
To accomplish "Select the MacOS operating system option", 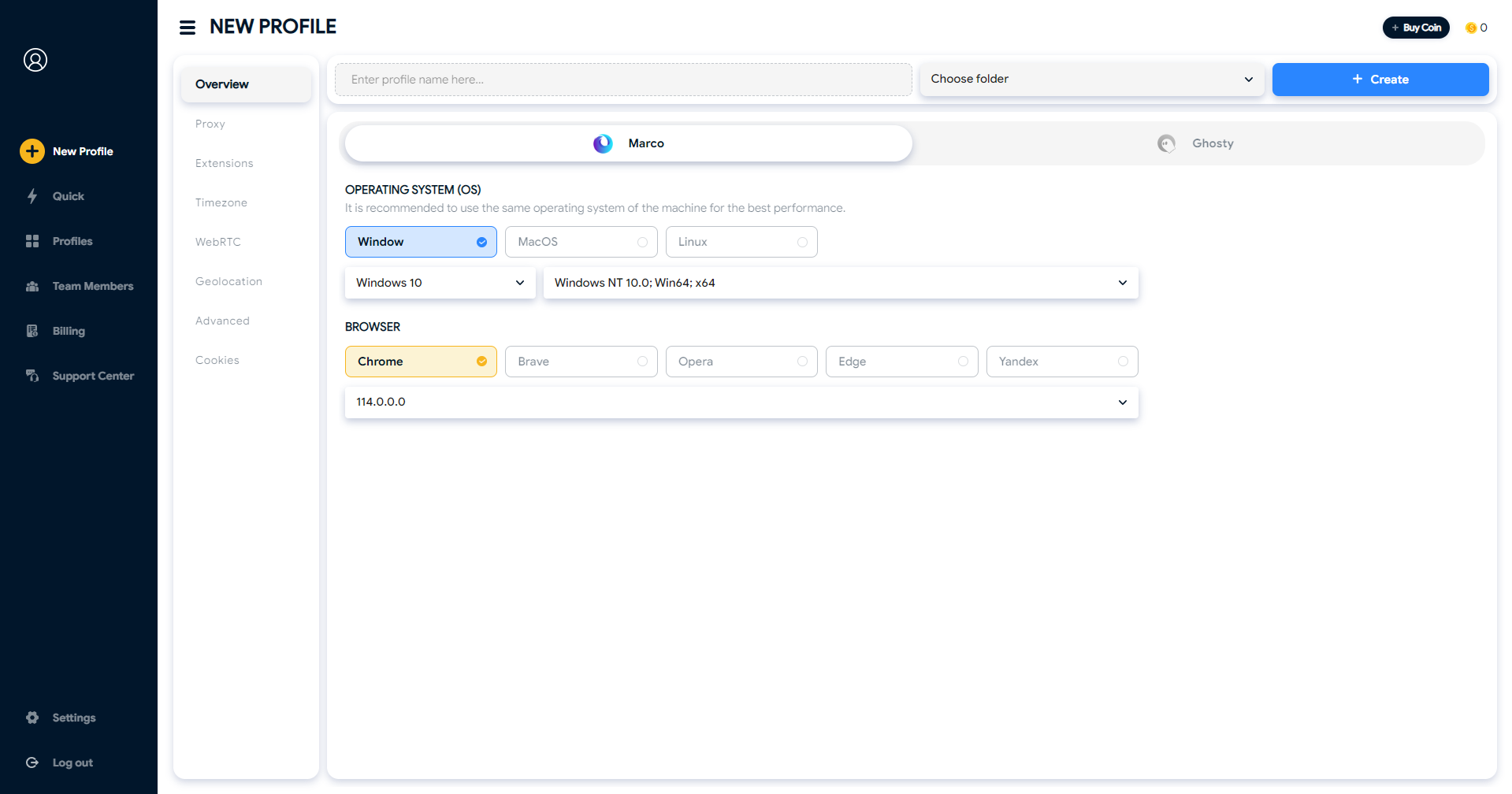I will click(581, 242).
